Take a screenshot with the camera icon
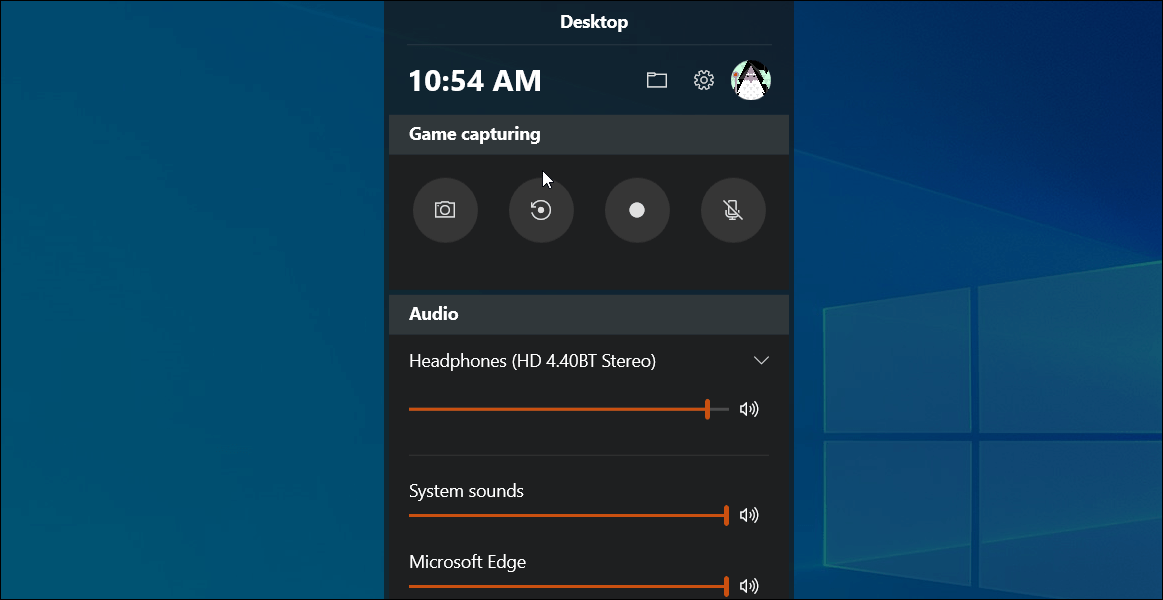Image resolution: width=1163 pixels, height=600 pixels. click(445, 210)
